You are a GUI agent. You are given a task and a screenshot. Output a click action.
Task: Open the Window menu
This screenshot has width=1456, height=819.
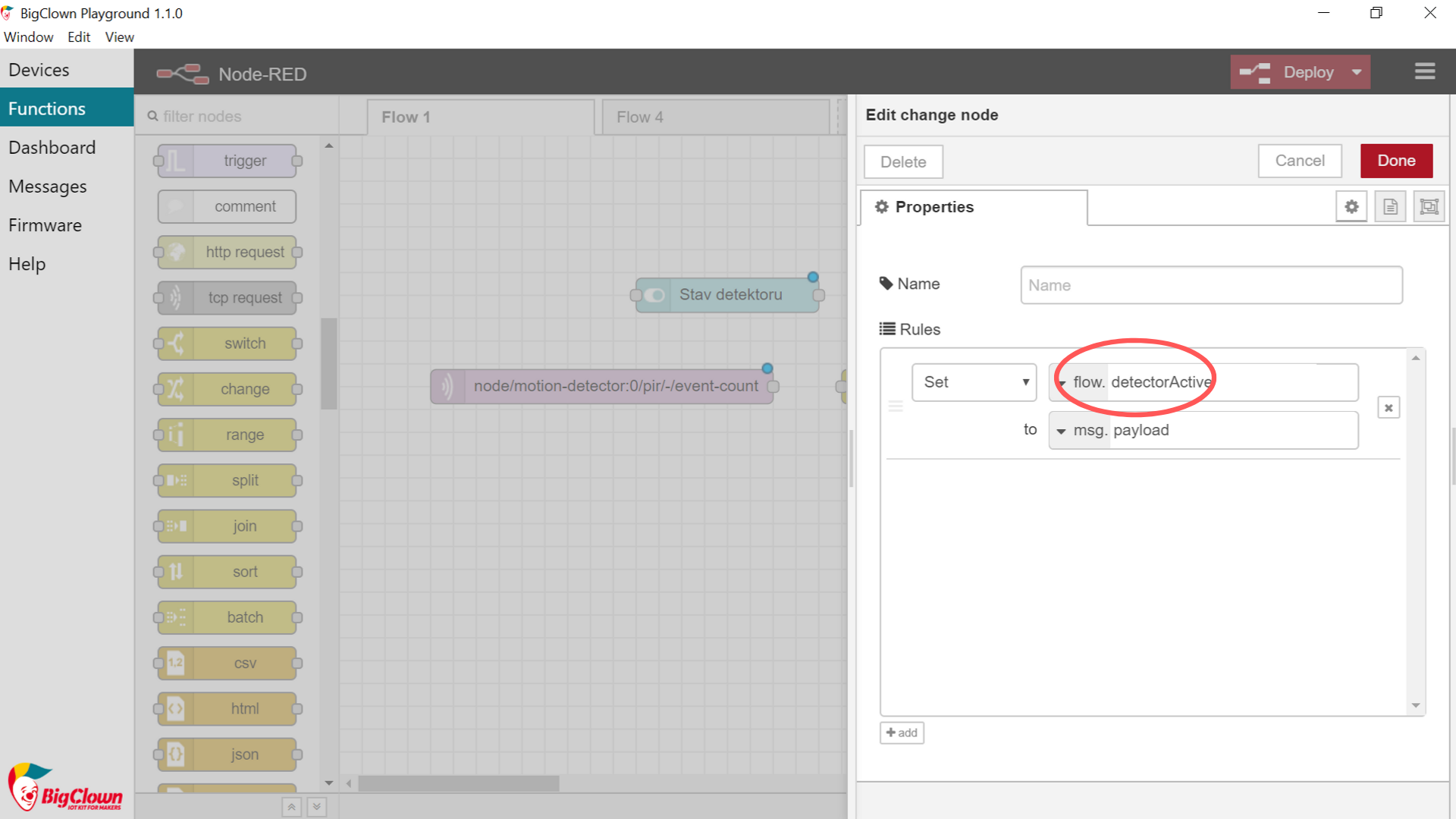pos(28,37)
